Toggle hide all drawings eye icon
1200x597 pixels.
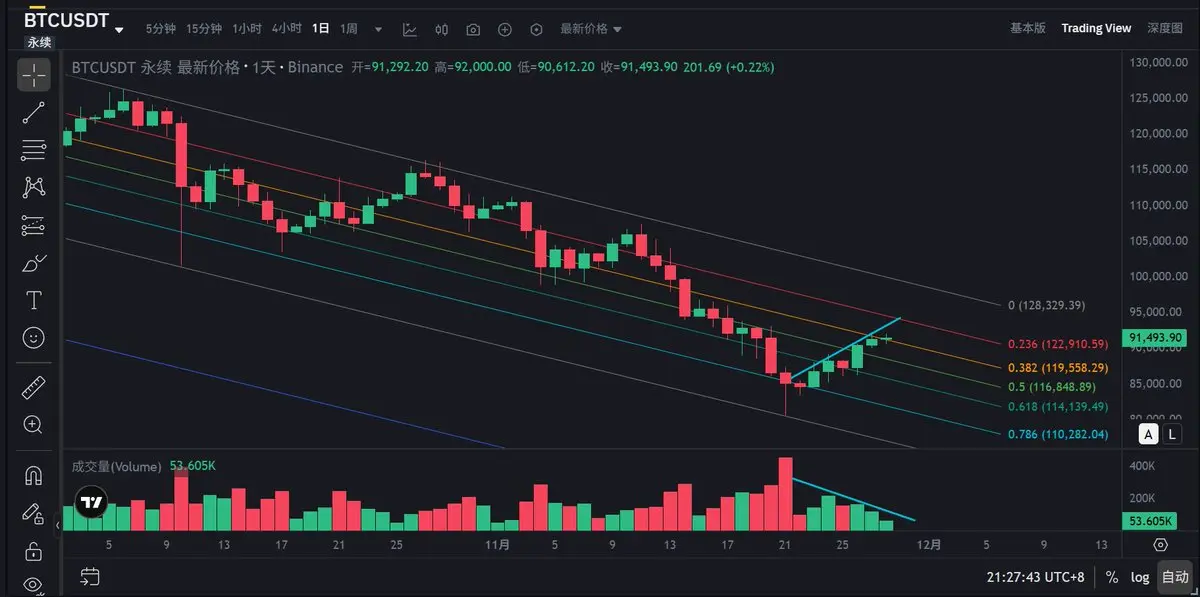[33, 585]
